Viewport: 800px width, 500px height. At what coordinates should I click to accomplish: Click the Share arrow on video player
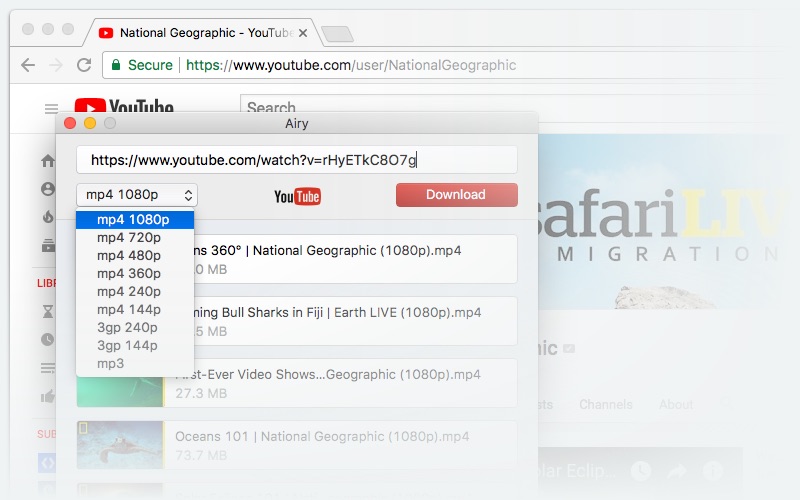[678, 470]
